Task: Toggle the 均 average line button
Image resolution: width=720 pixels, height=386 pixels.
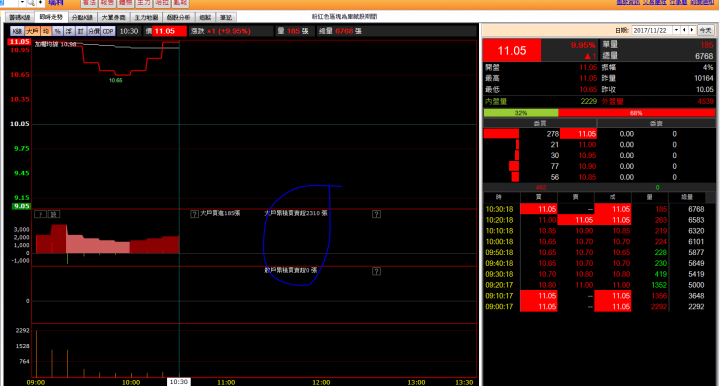Action: pos(46,31)
